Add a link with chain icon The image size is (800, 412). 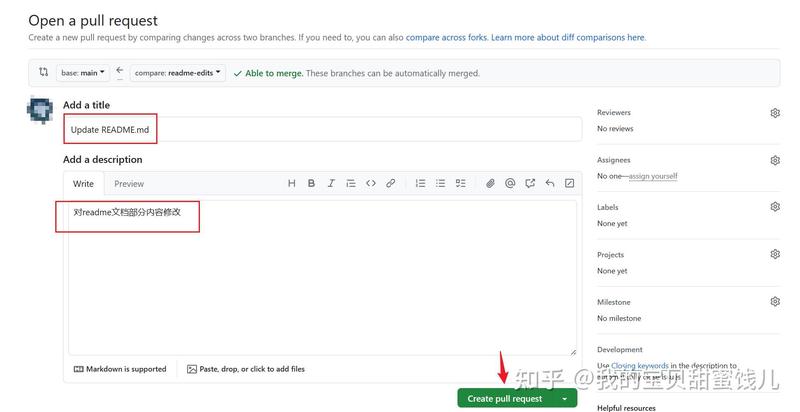coord(391,183)
